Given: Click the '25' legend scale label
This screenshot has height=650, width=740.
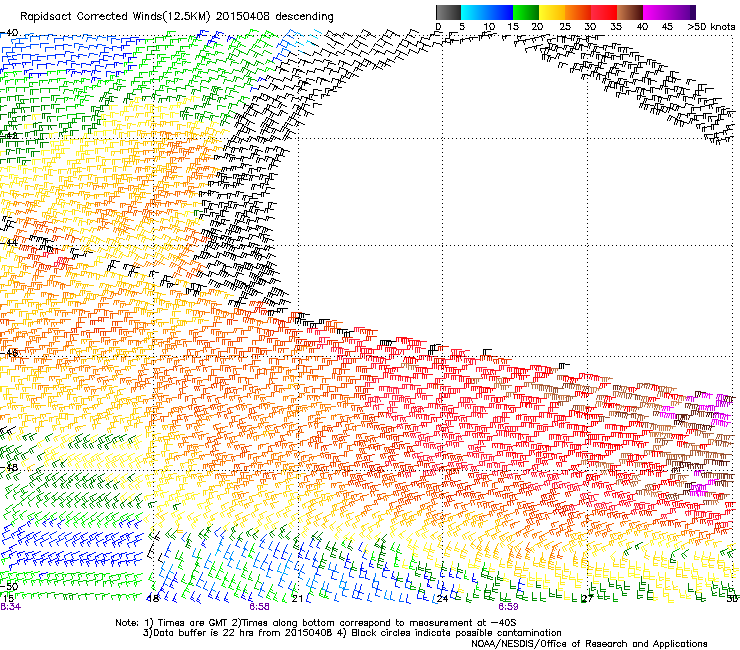Looking at the screenshot, I should pos(564,27).
